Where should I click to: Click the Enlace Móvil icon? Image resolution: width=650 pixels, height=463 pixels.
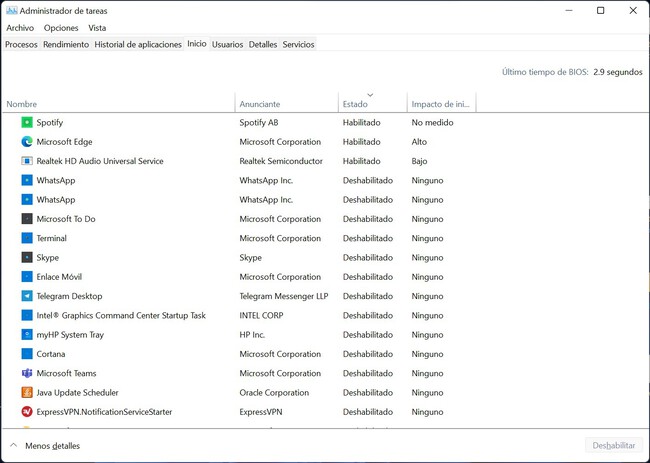point(27,277)
